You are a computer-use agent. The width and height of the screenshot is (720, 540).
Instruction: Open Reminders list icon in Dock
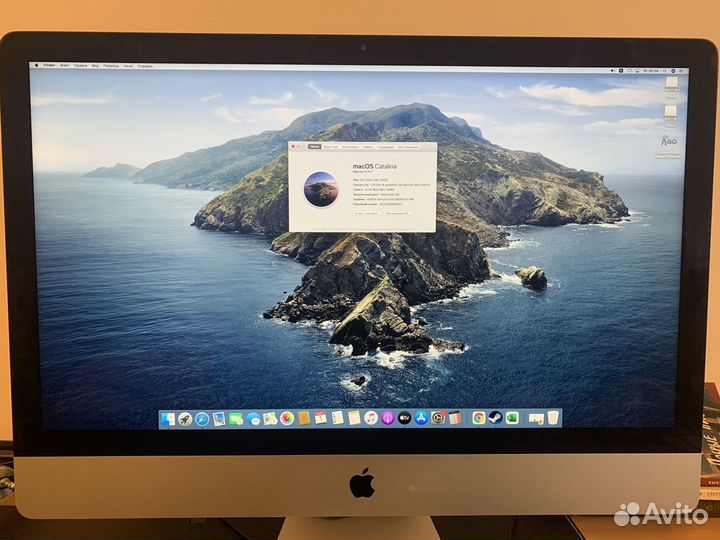coord(338,418)
